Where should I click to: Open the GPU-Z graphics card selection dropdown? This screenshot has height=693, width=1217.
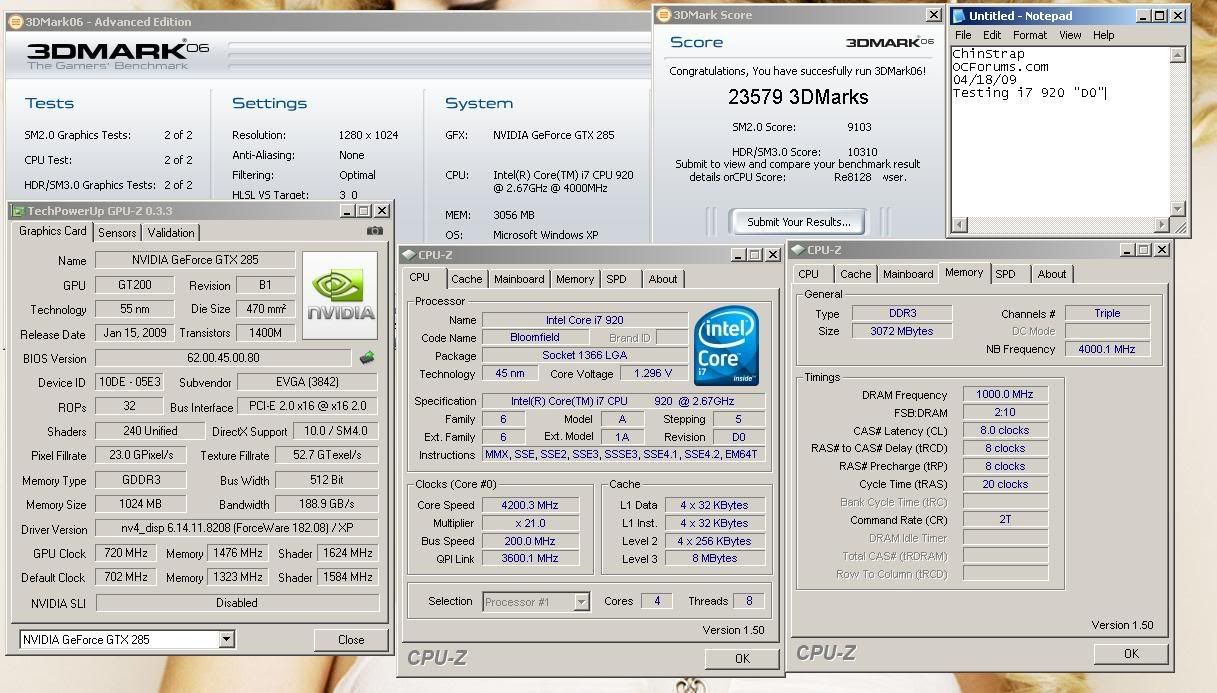click(x=226, y=639)
